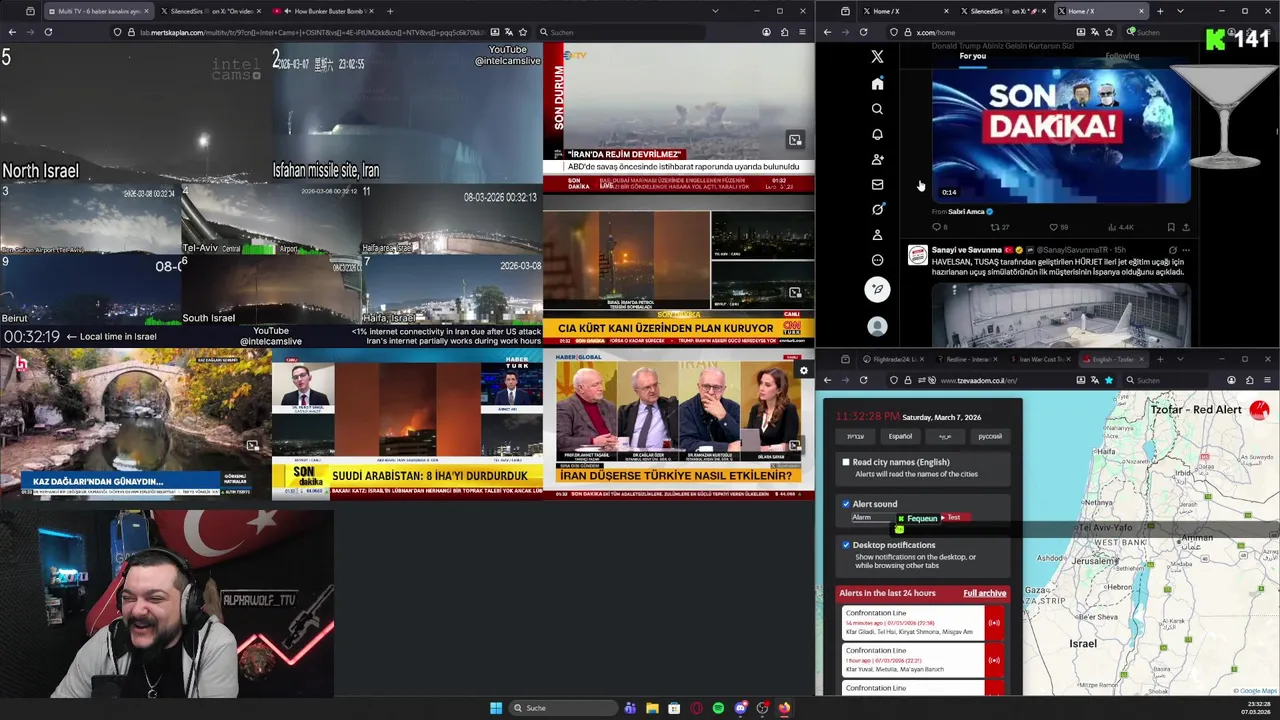
Task: Open X notifications bell in sidebar
Action: [x=877, y=134]
